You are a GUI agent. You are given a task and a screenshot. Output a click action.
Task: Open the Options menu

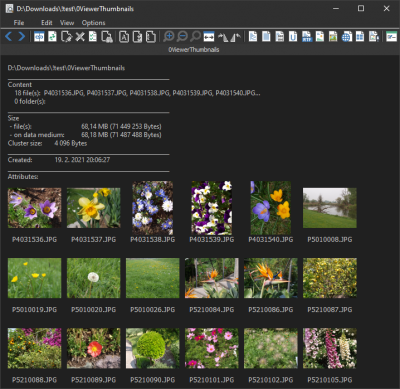(x=94, y=23)
